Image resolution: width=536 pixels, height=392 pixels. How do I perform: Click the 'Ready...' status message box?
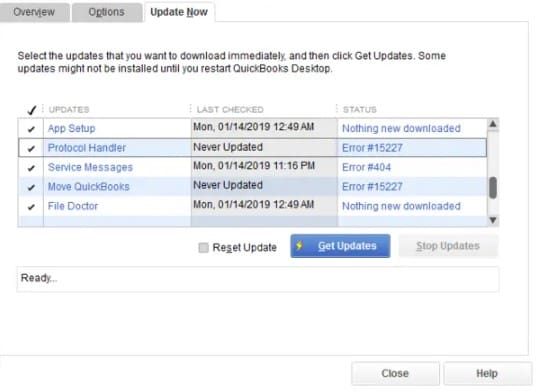tap(258, 279)
